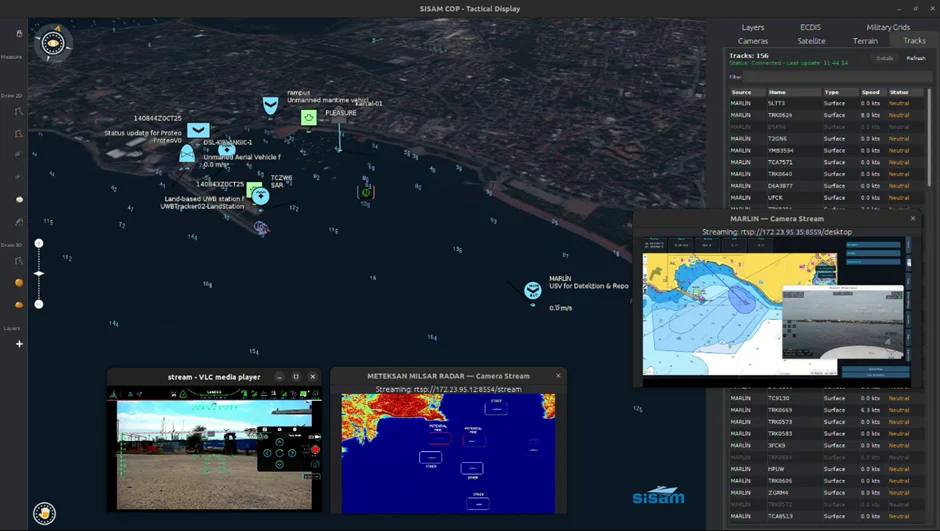
Task: Select track row YMB3594
Action: [x=827, y=150]
